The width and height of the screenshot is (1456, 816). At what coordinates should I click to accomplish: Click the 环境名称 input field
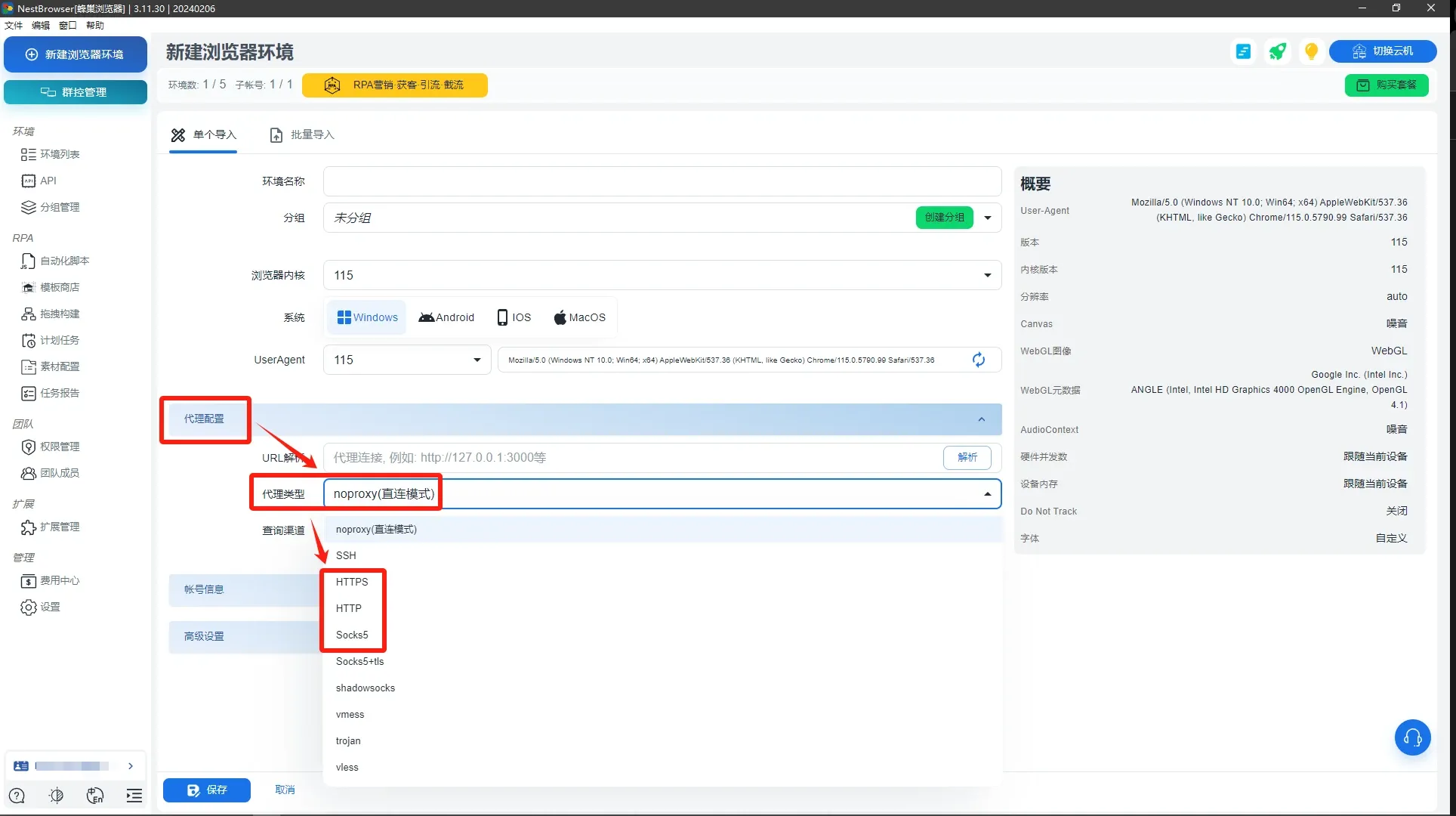(x=662, y=181)
